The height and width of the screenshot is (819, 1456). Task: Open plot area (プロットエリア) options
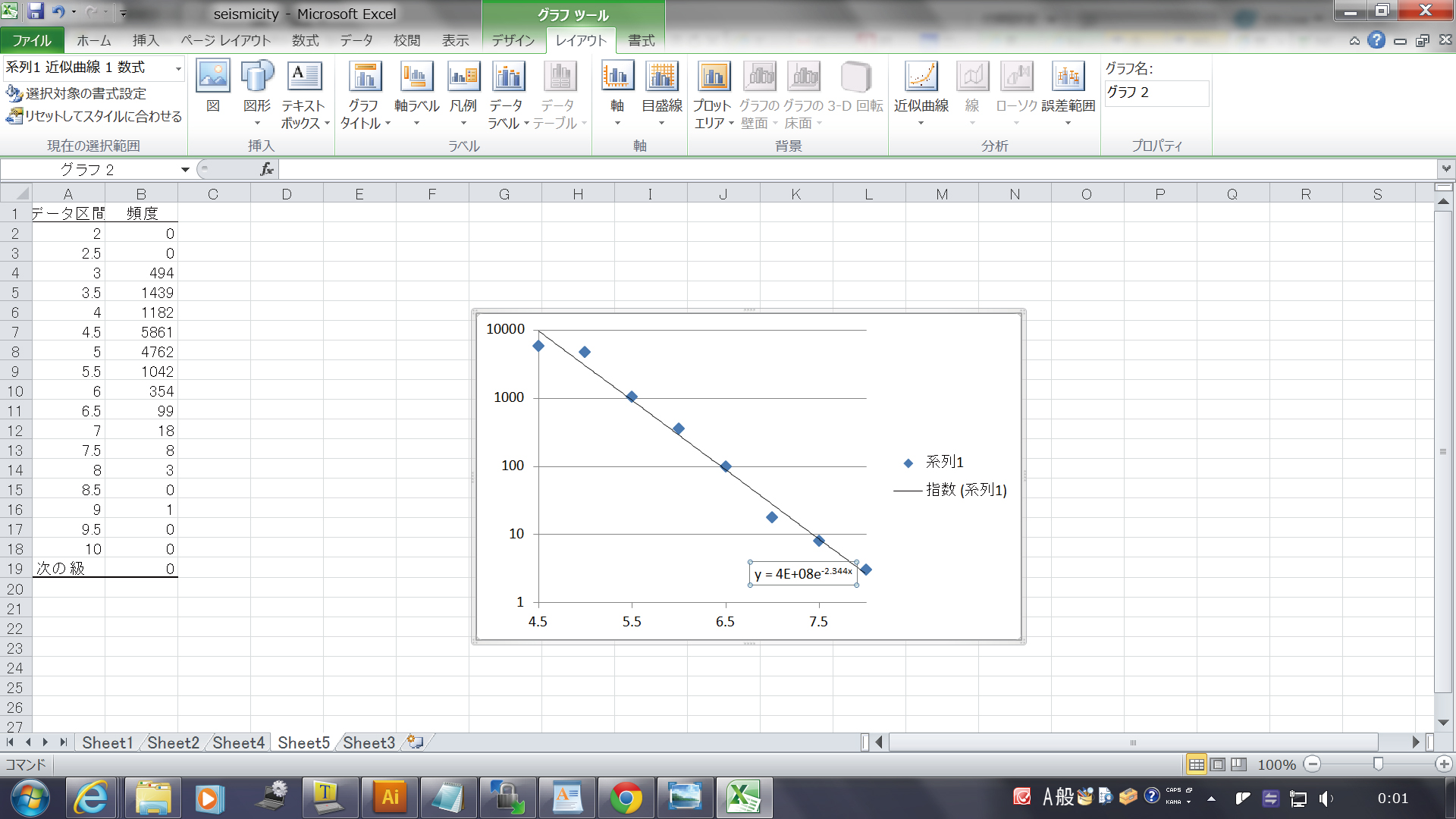(x=713, y=94)
